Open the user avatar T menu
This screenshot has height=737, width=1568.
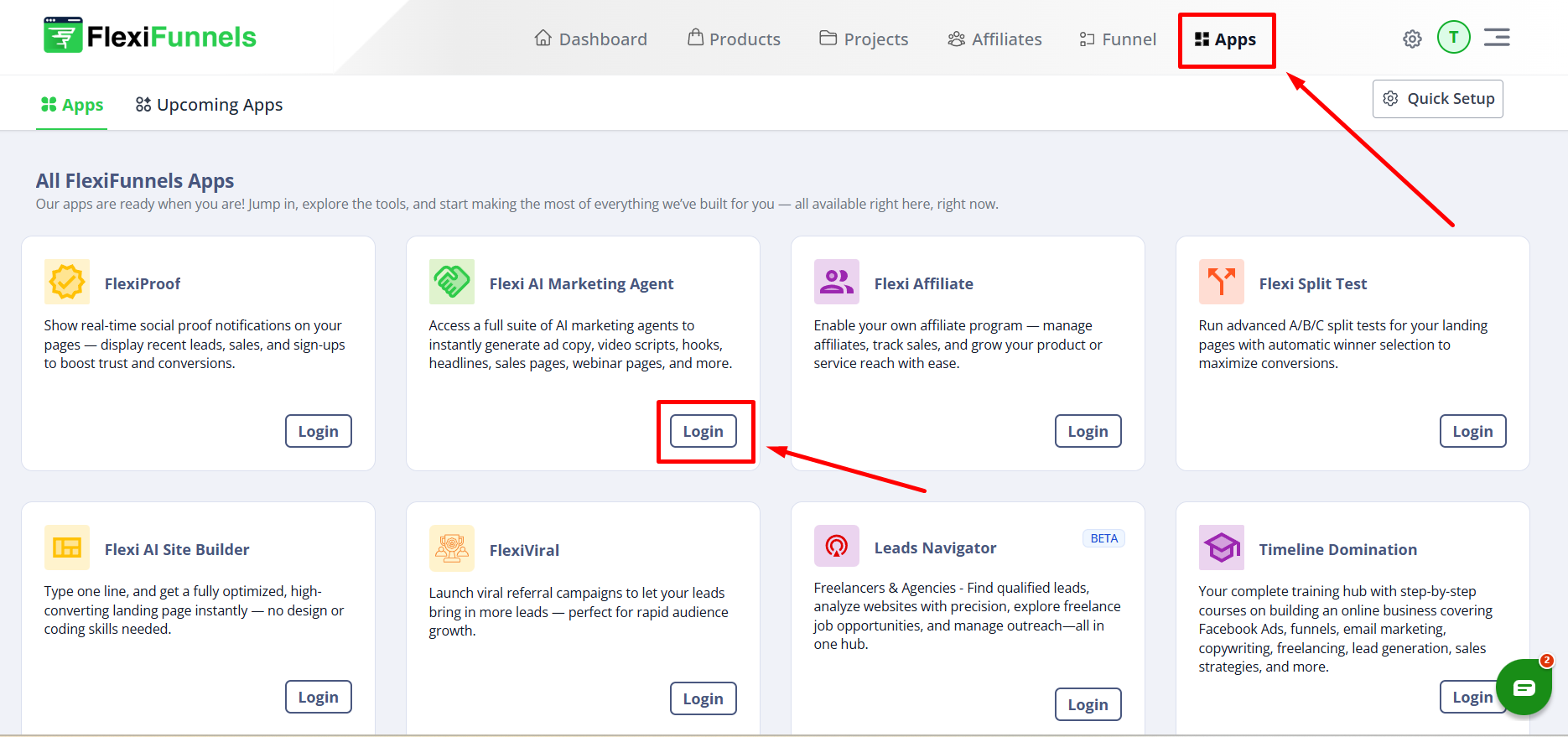pos(1453,37)
